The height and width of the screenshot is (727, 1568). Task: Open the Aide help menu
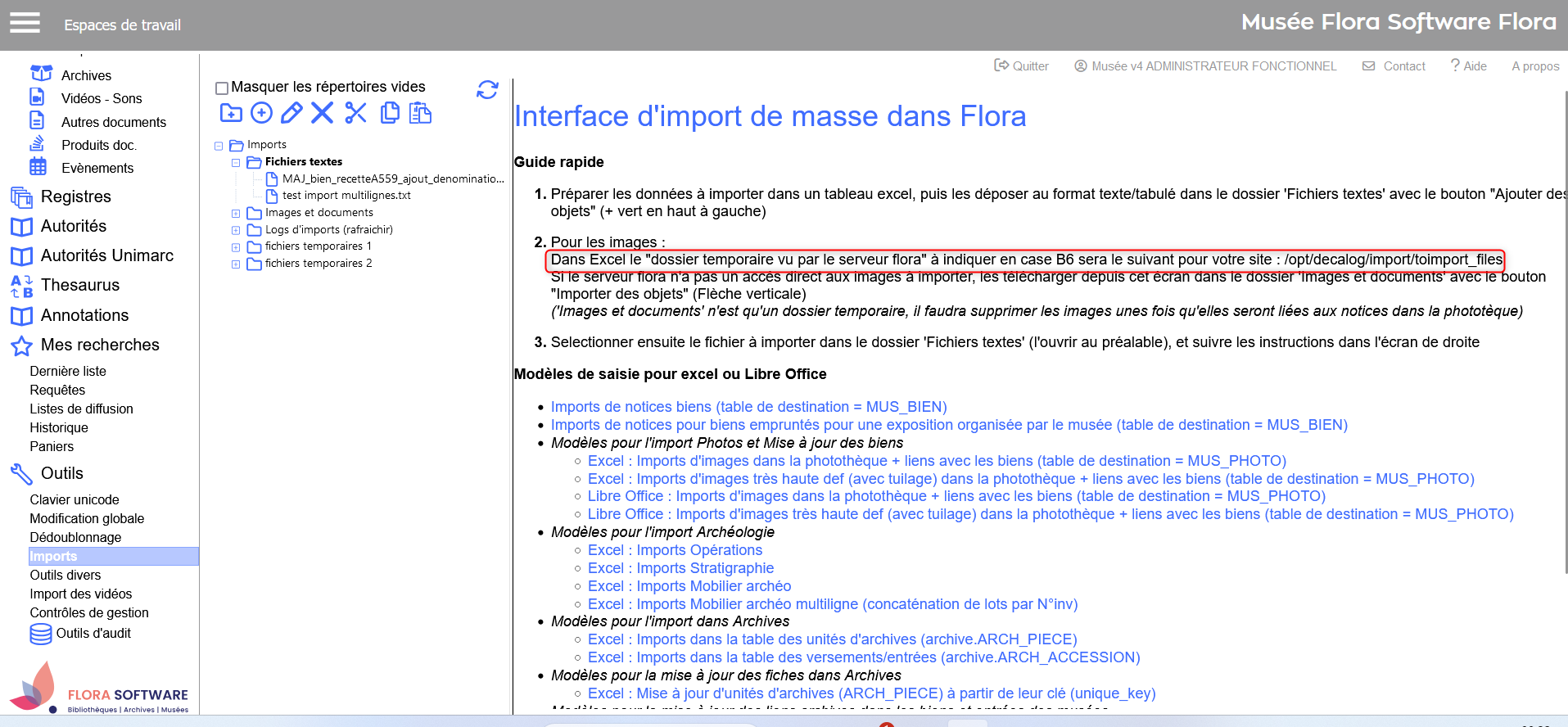(x=1469, y=65)
